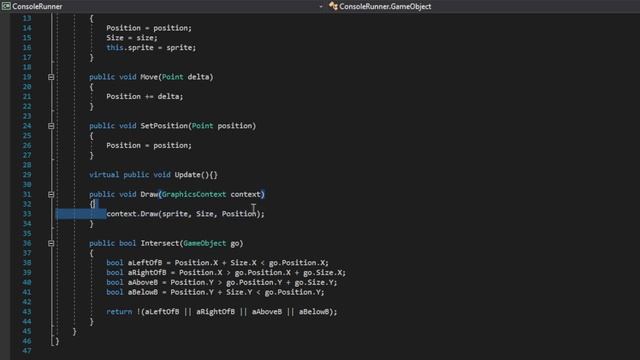The height and width of the screenshot is (360, 640).
Task: Click 'Position = position;' on line 26
Action: point(149,145)
